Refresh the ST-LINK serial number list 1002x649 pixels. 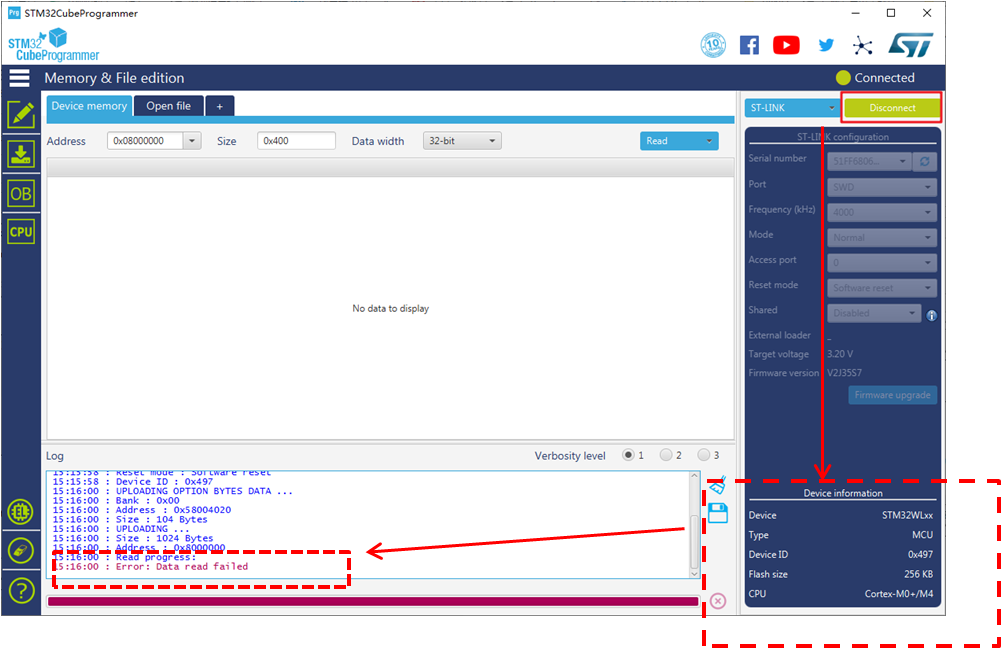pyautogui.click(x=925, y=162)
